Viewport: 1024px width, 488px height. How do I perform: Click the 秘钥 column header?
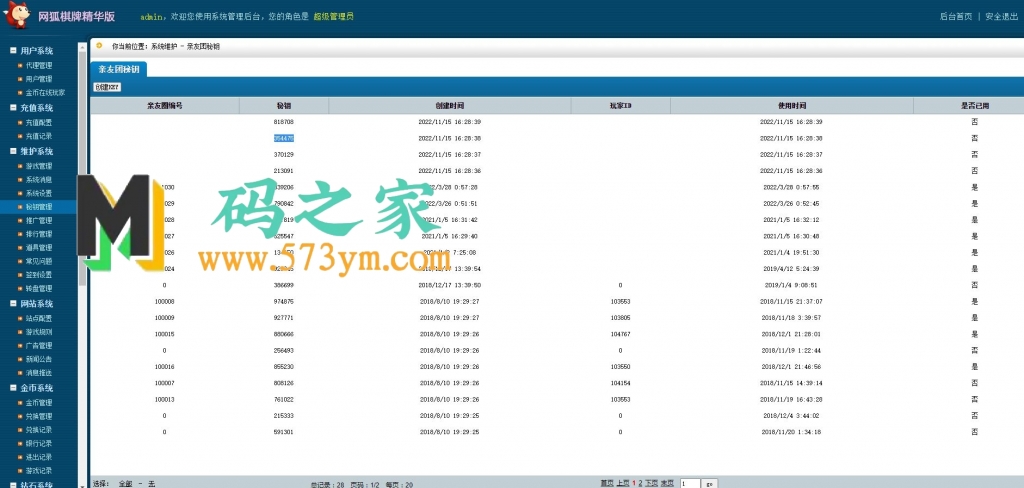[284, 104]
